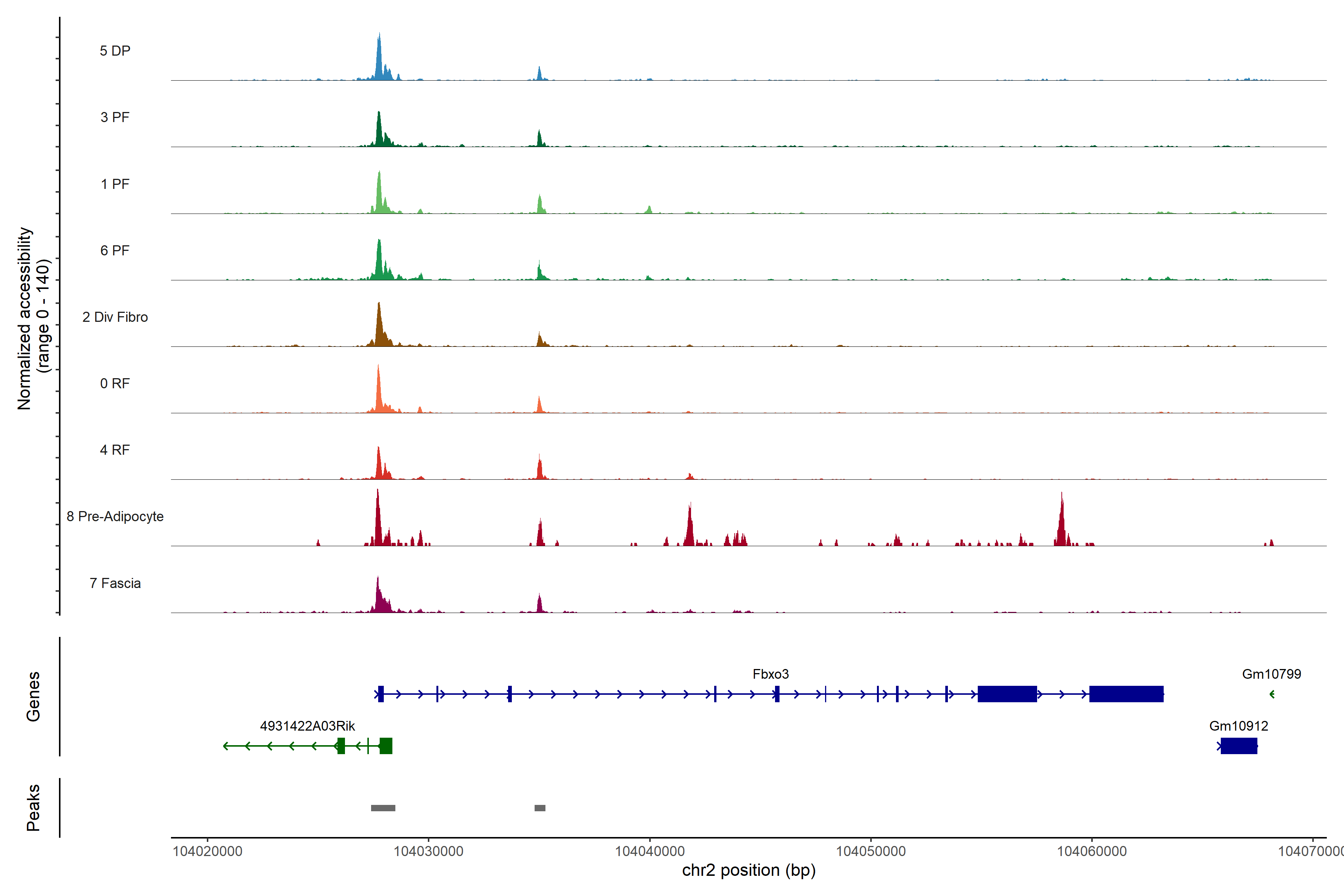Click the 5 DP track label

(115, 51)
